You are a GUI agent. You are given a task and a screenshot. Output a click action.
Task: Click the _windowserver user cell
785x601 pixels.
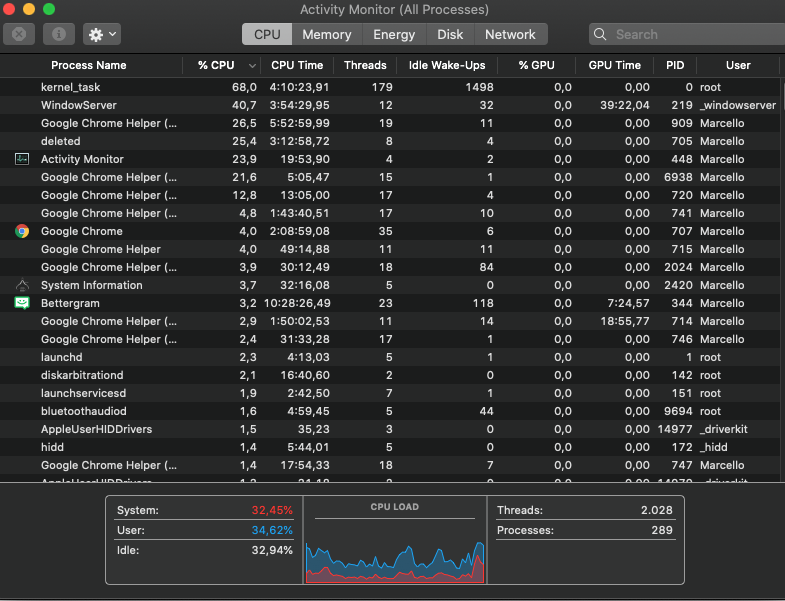[x=738, y=105]
